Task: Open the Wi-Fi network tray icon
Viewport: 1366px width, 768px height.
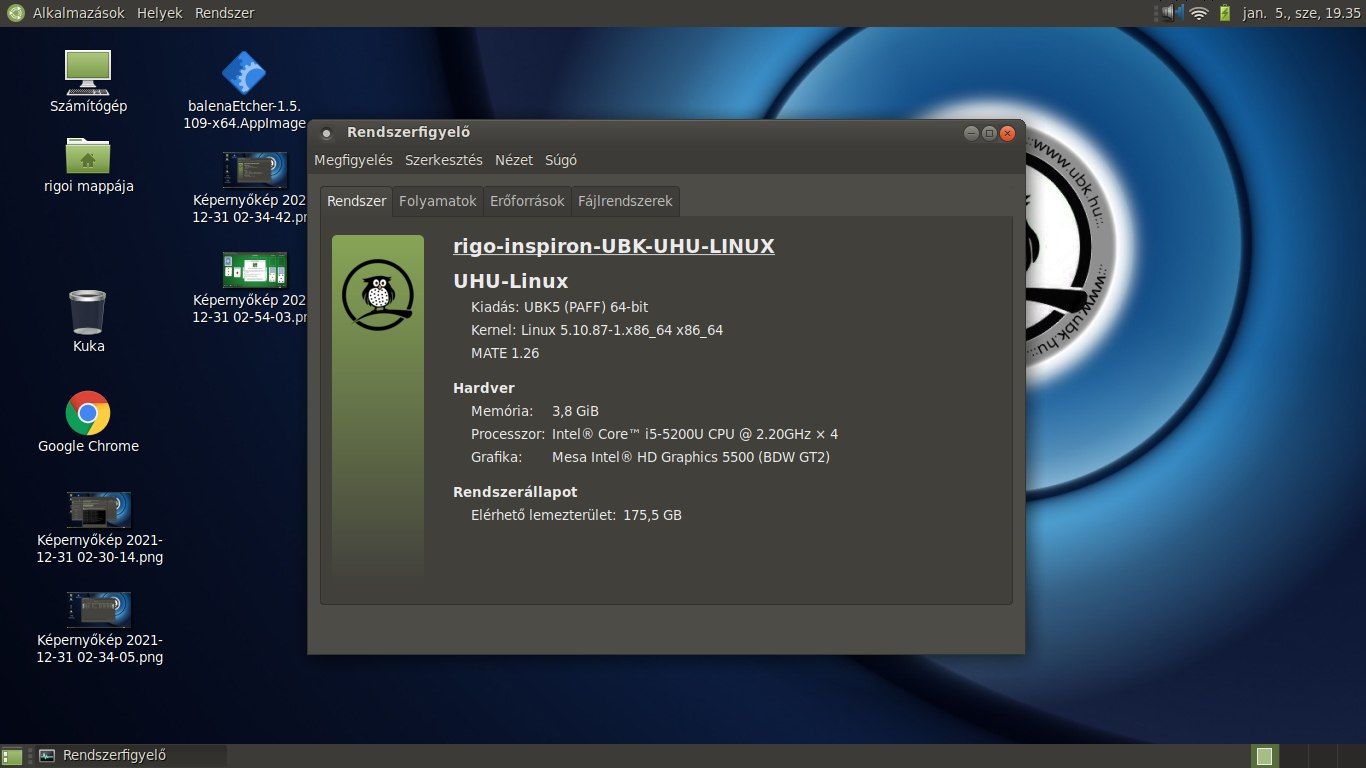Action: point(1198,13)
